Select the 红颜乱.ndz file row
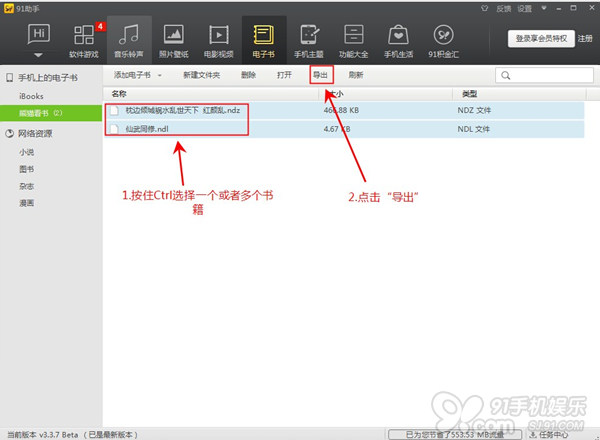Viewport: 600px width, 440px height. point(344,111)
